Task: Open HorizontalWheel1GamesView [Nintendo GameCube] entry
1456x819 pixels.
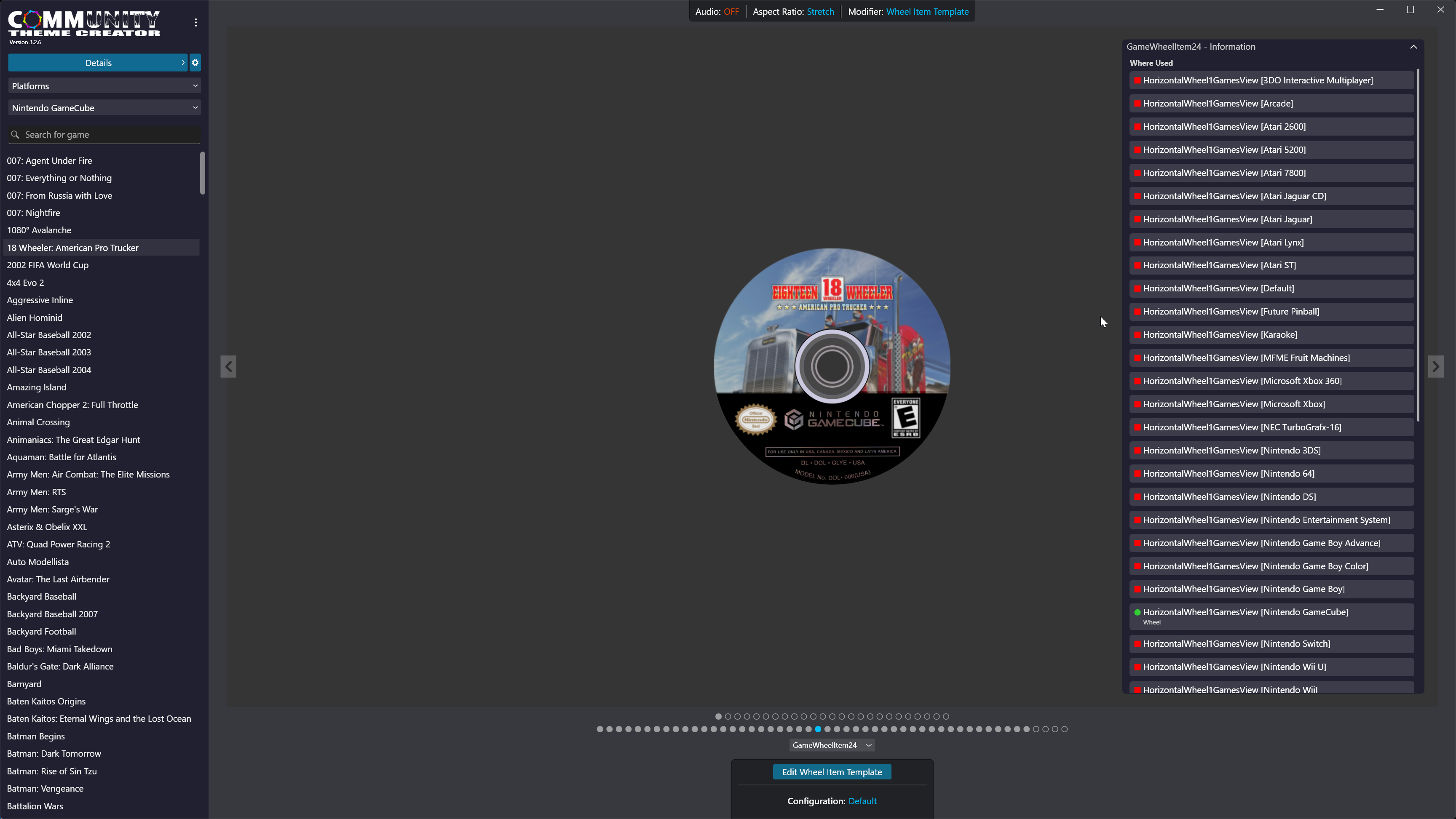Action: 1272,616
